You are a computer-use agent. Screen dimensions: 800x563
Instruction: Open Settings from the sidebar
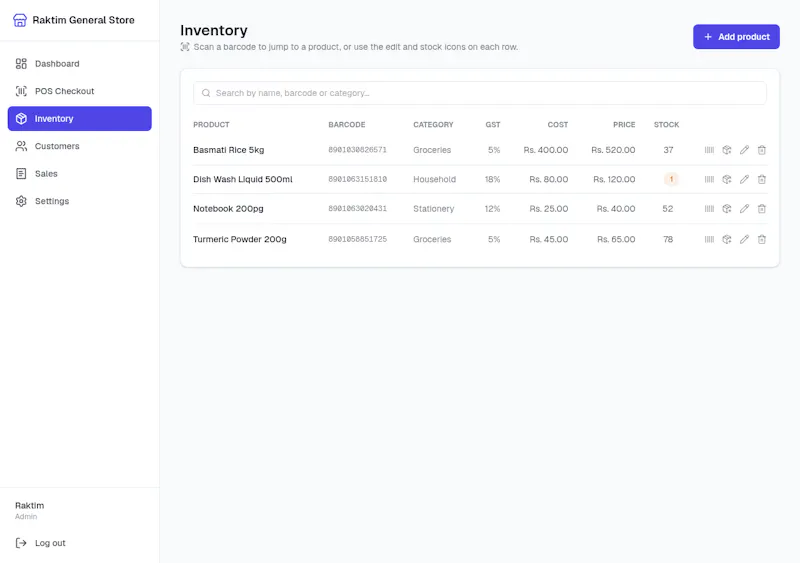click(80, 201)
